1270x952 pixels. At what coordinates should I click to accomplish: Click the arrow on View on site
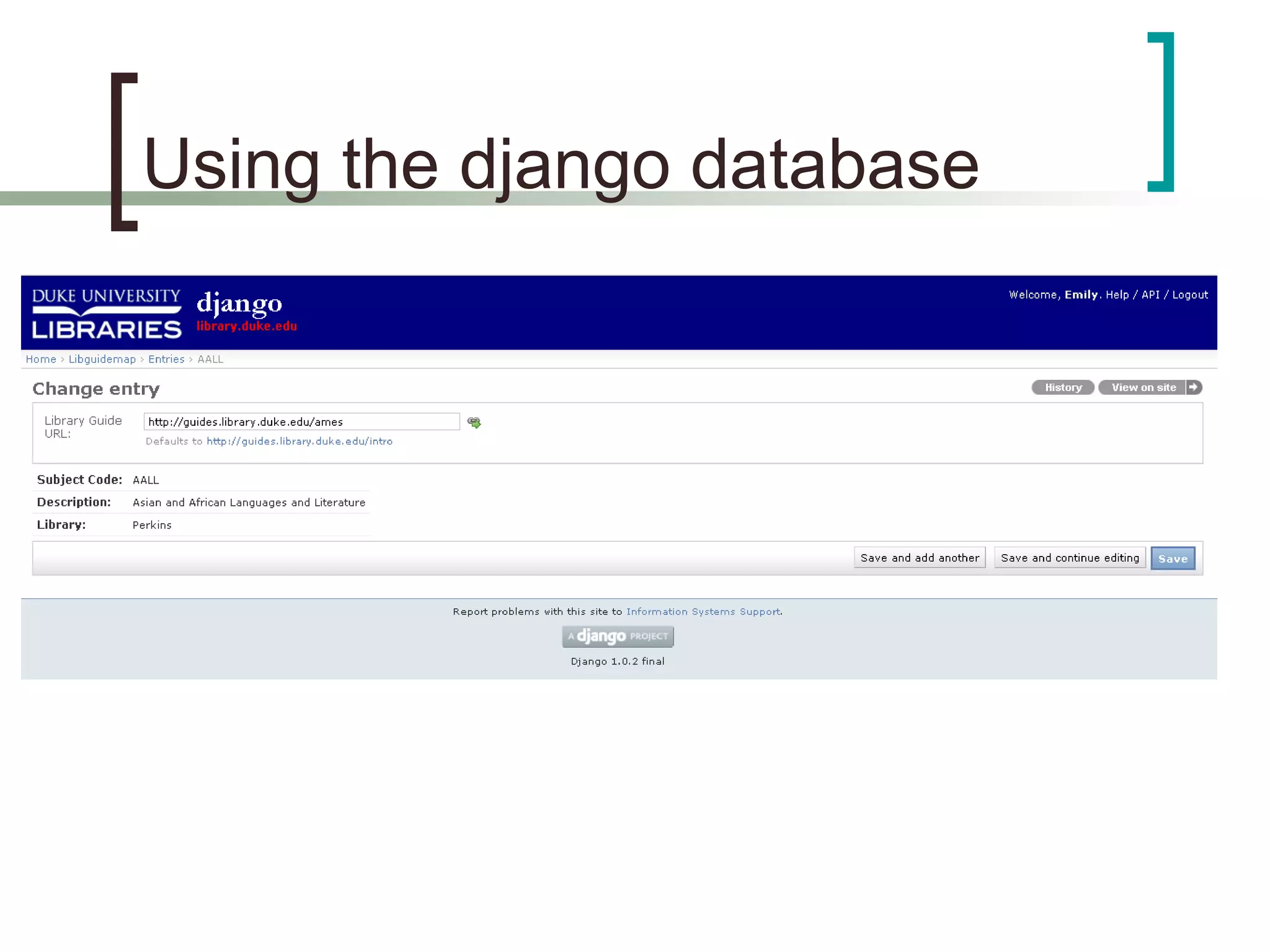pos(1193,387)
